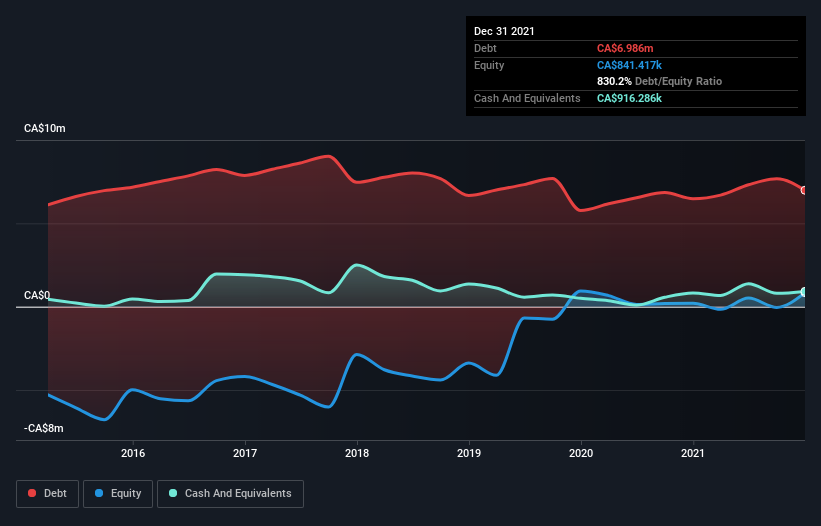Click Cash And Equivalents label in tooltip

527,98
